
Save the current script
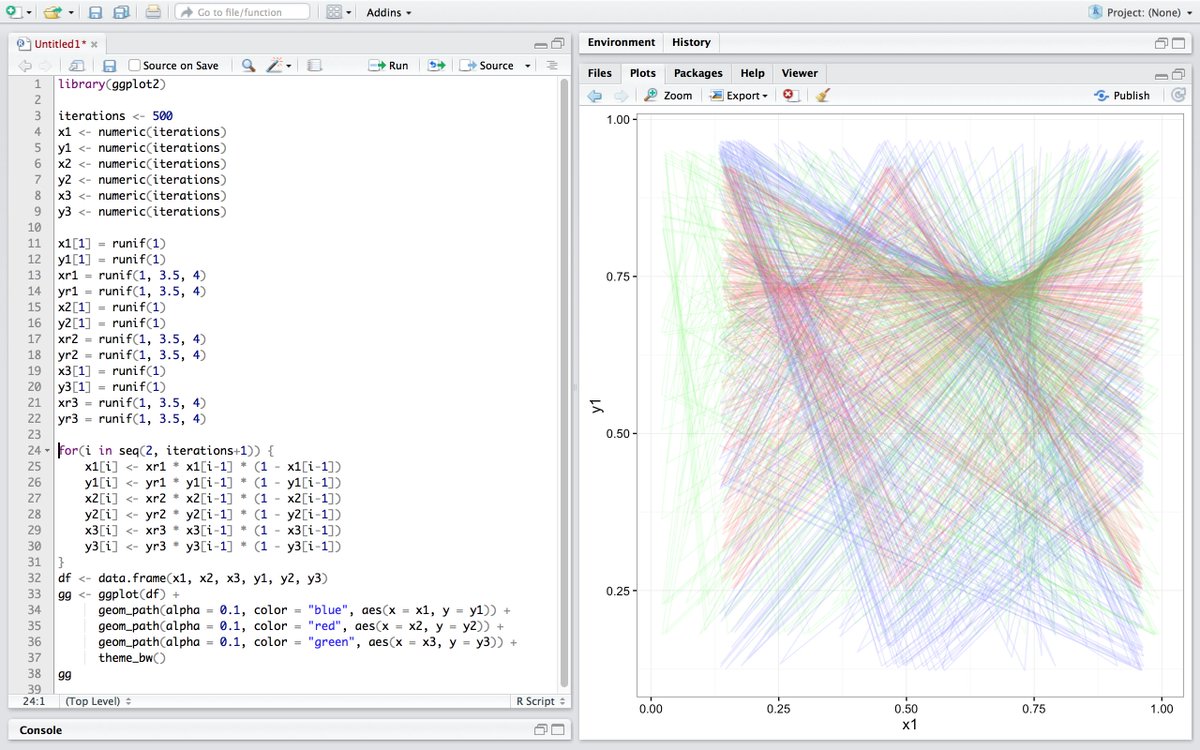109,64
